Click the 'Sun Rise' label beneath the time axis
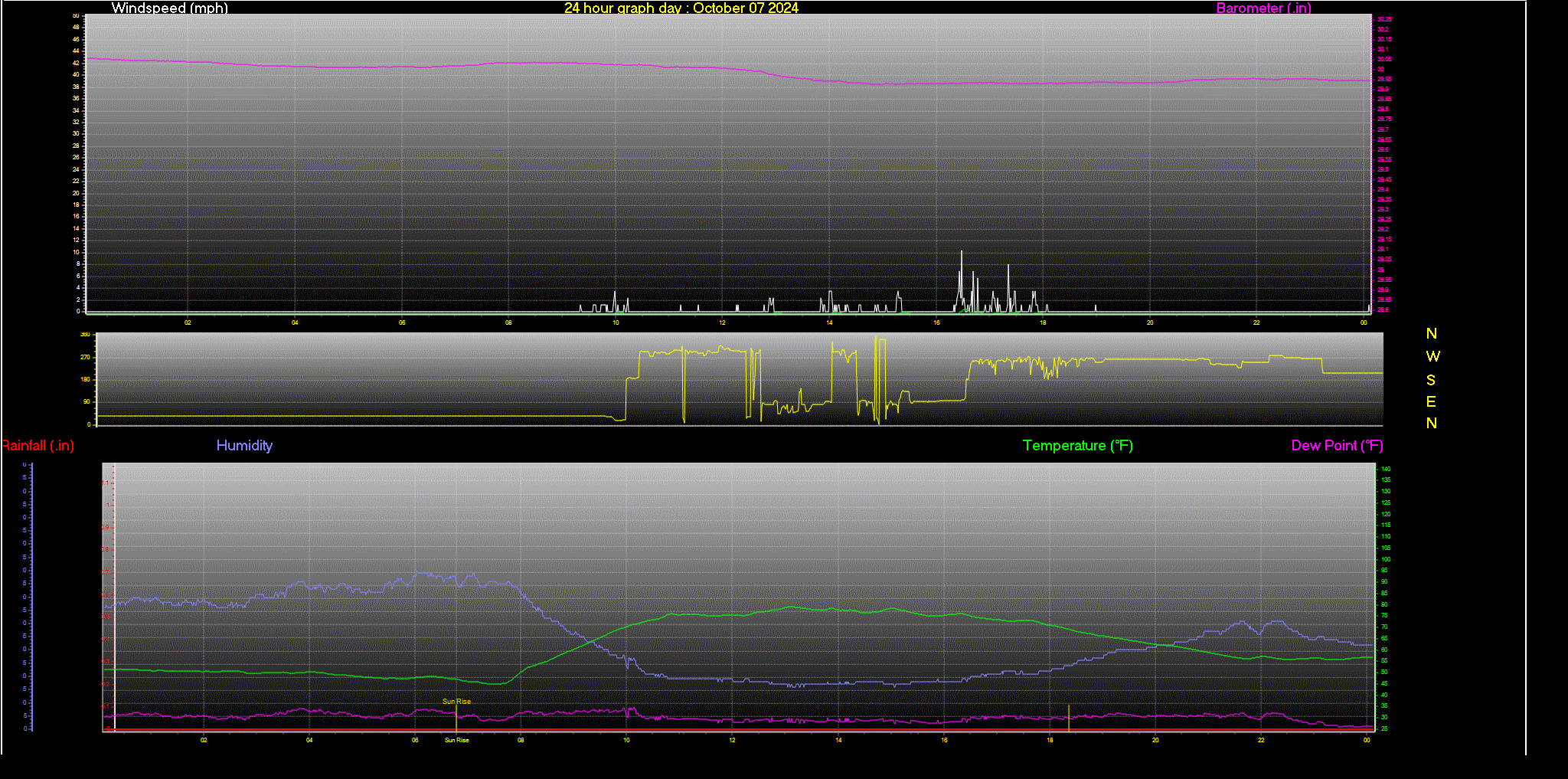This screenshot has width=1568, height=779. (457, 740)
